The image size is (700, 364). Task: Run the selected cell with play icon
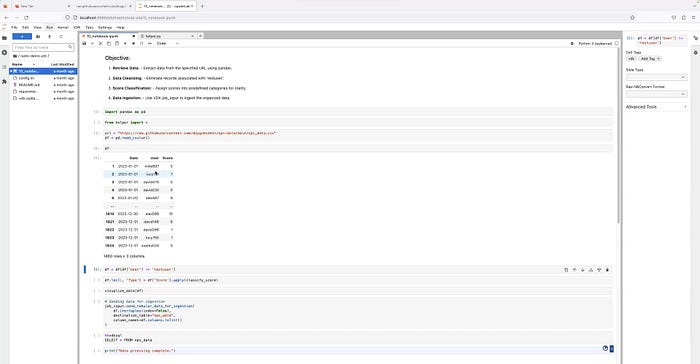click(125, 43)
